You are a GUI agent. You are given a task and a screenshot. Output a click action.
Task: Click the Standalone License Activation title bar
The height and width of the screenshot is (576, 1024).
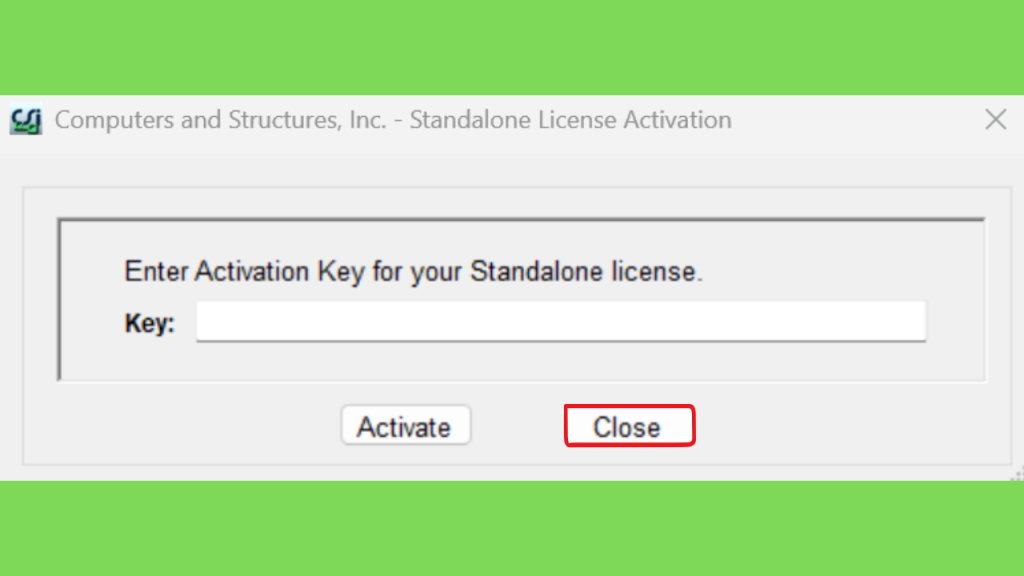[x=512, y=120]
